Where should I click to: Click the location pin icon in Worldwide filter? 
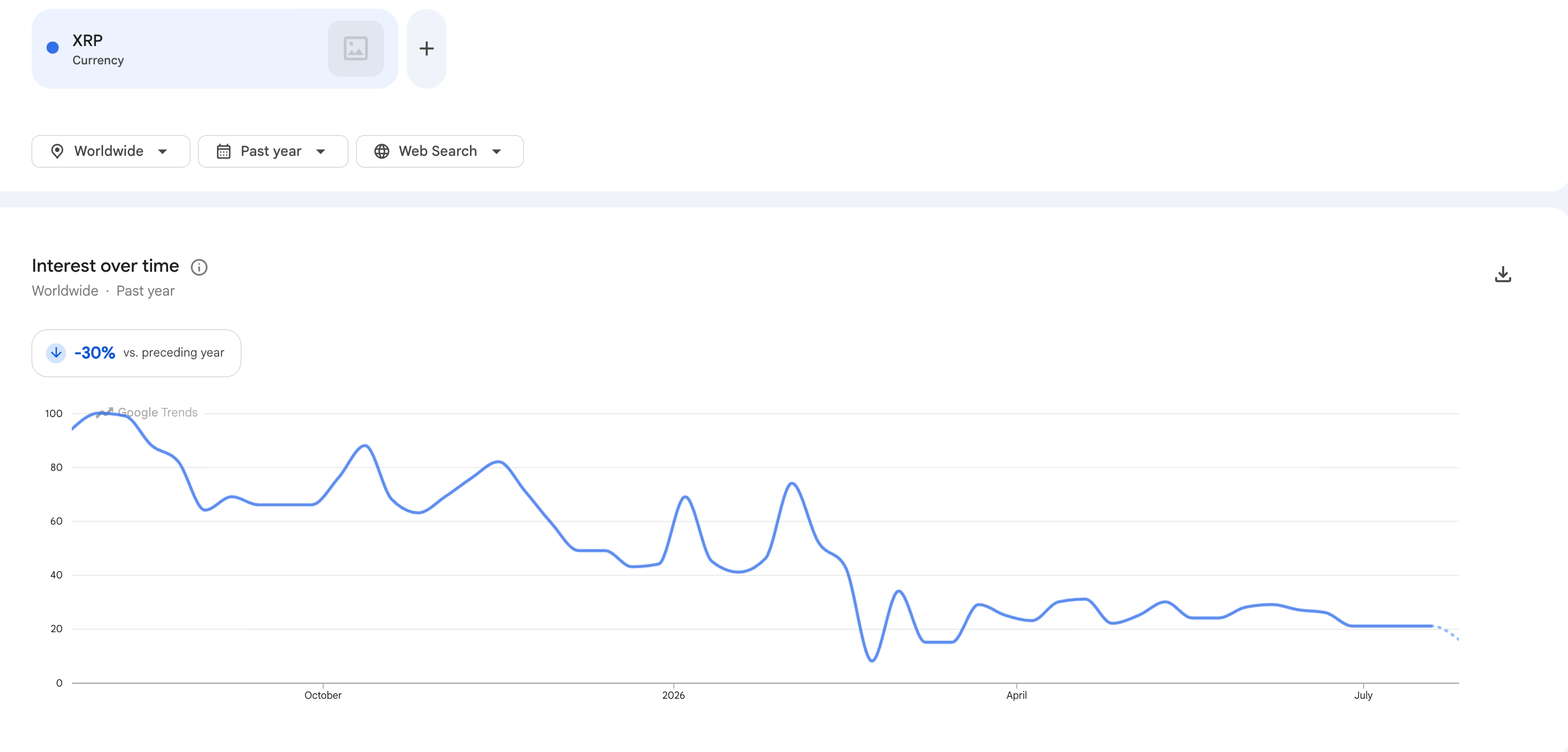[x=57, y=151]
